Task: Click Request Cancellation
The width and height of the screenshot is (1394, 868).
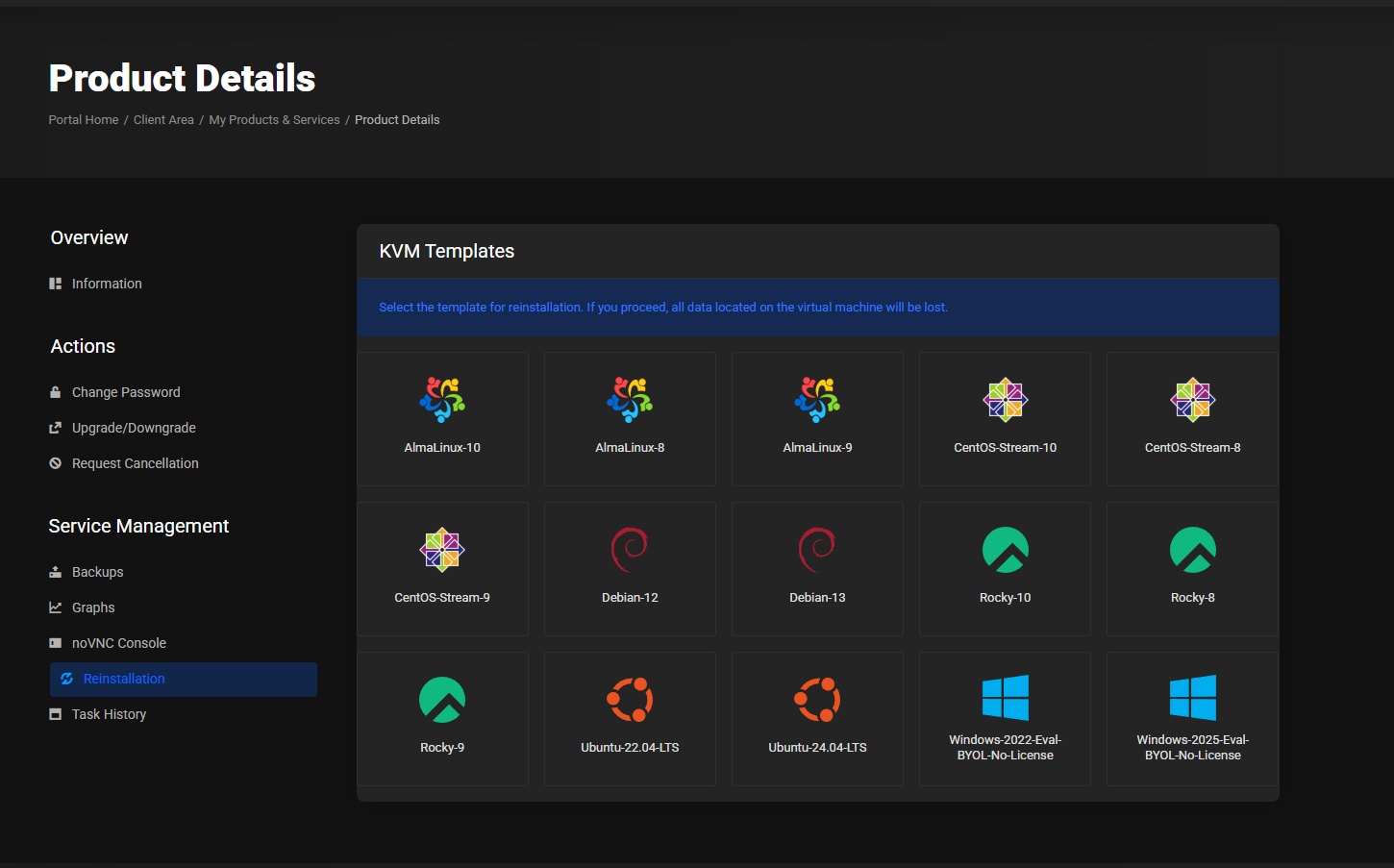Action: (135, 462)
